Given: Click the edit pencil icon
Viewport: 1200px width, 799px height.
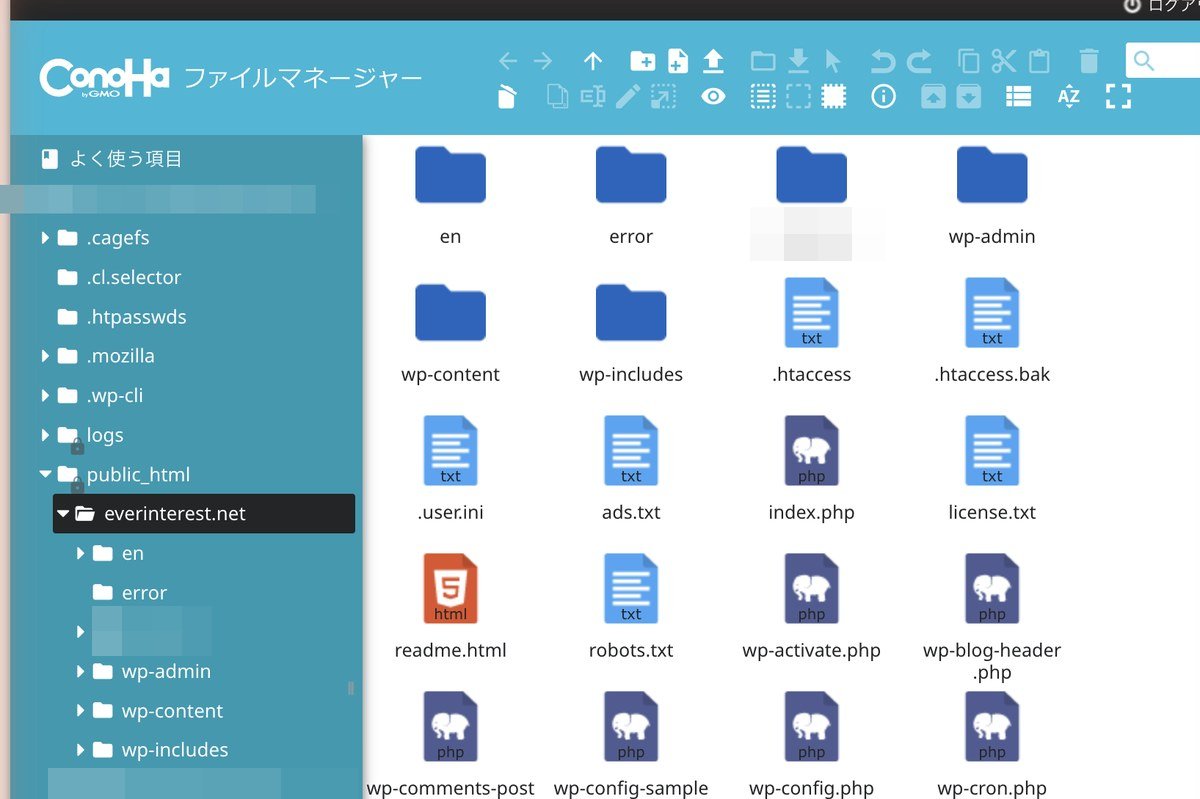Looking at the screenshot, I should coord(628,97).
